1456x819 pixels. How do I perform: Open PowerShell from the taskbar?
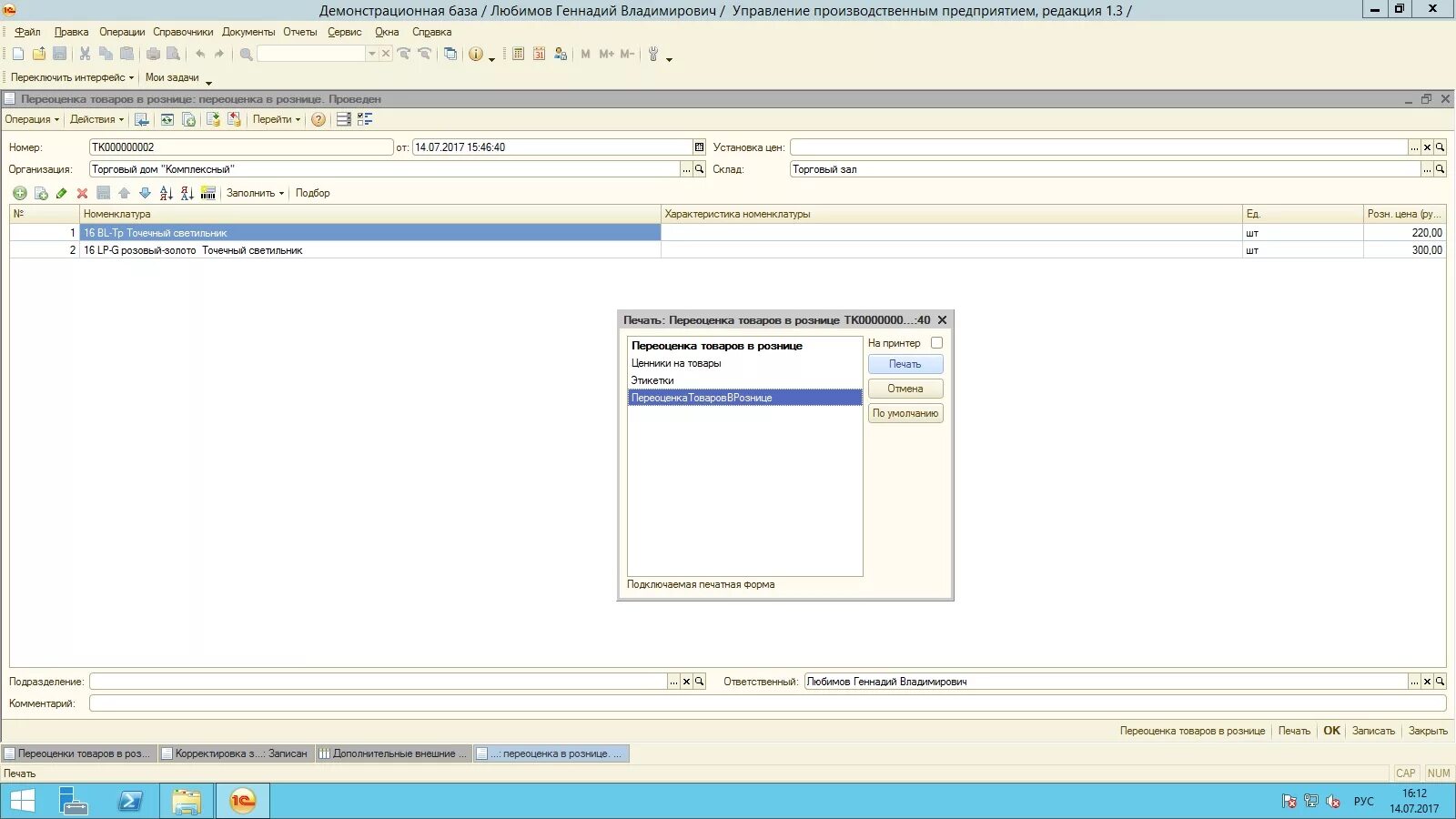(130, 801)
